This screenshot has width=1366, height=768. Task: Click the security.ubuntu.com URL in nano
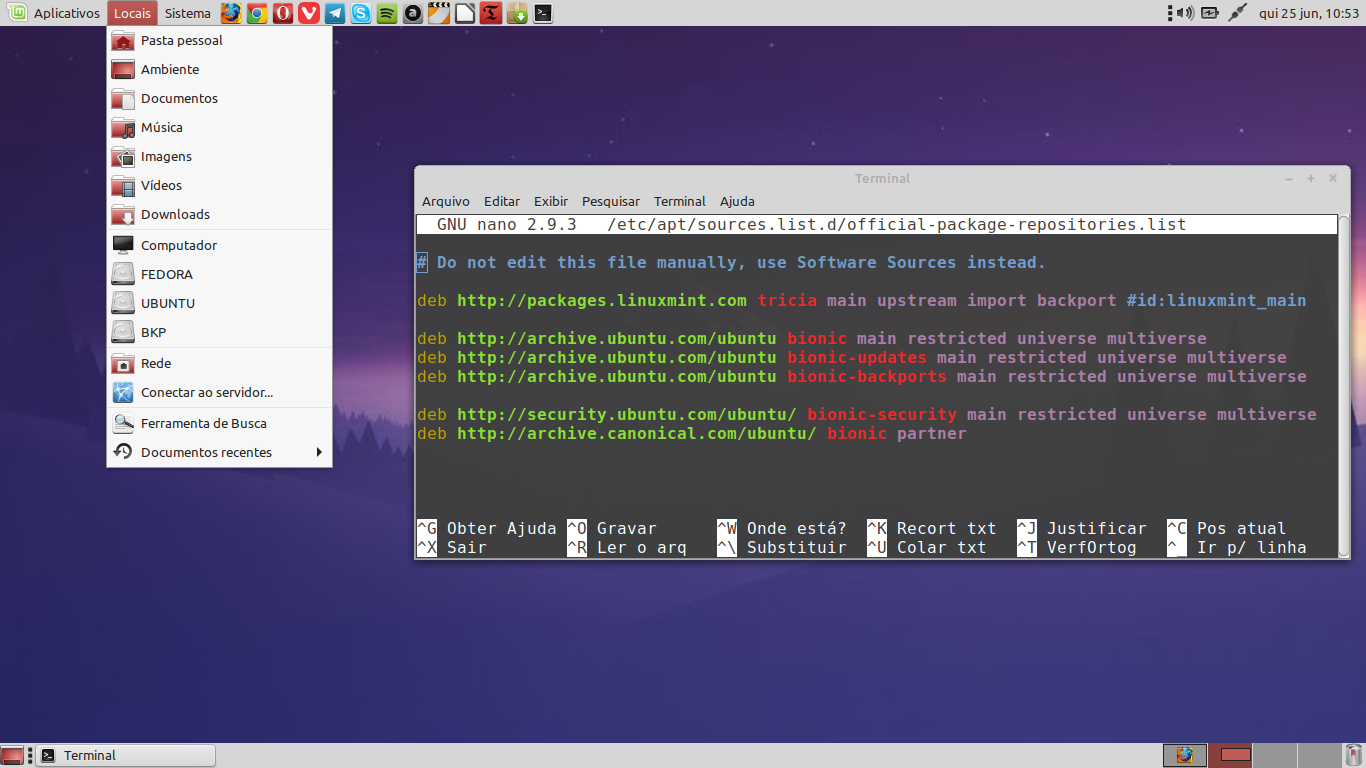tap(627, 415)
